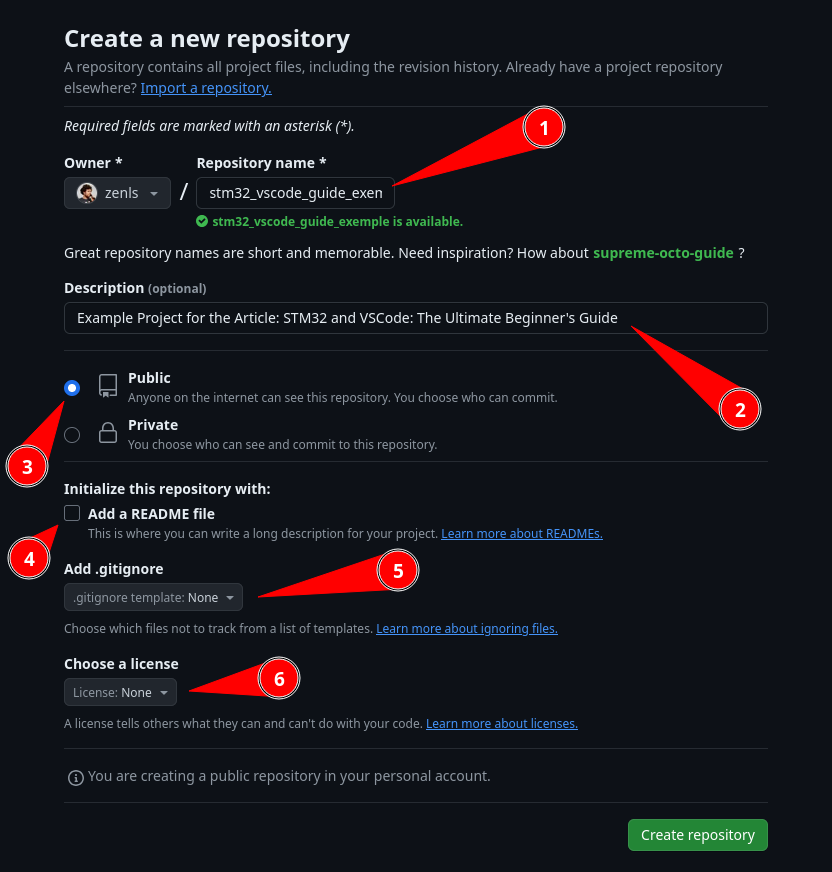Click red annotation marker number 1
832x872 pixels.
[544, 128]
